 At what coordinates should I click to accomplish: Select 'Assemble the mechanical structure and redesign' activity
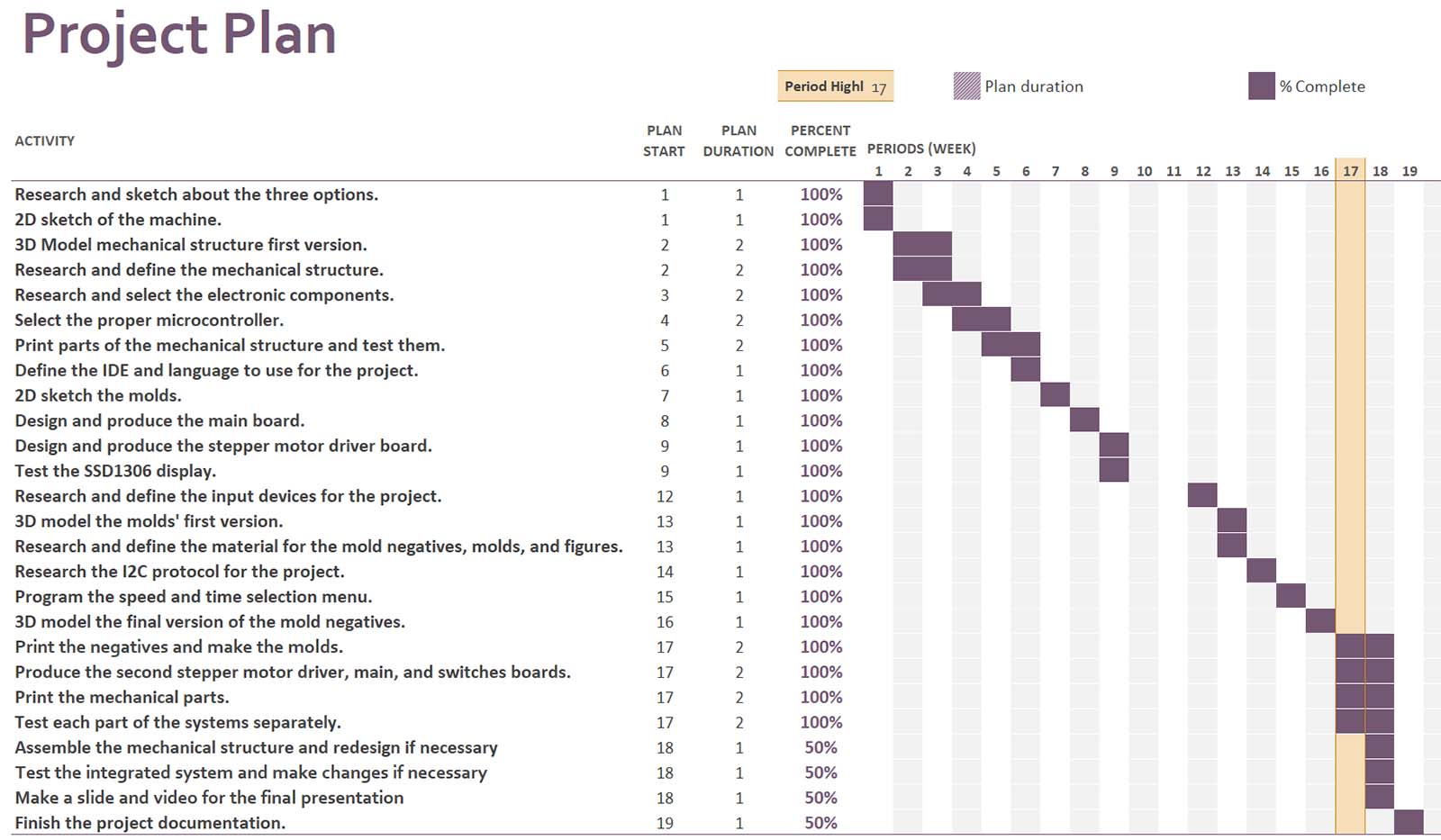coord(256,749)
